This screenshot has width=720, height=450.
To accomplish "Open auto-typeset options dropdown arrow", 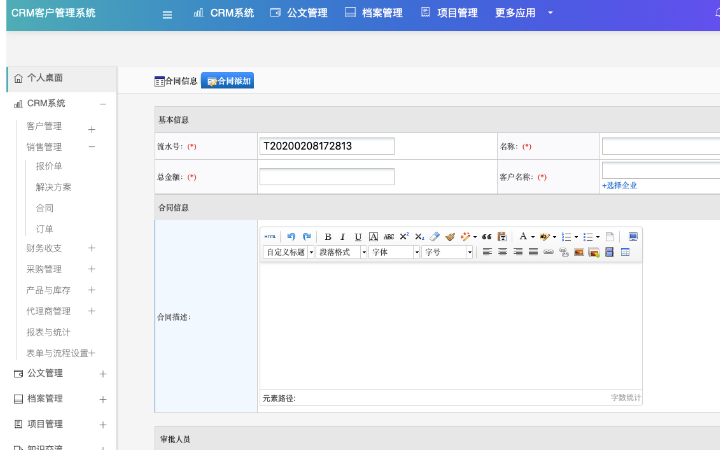I will [475, 237].
